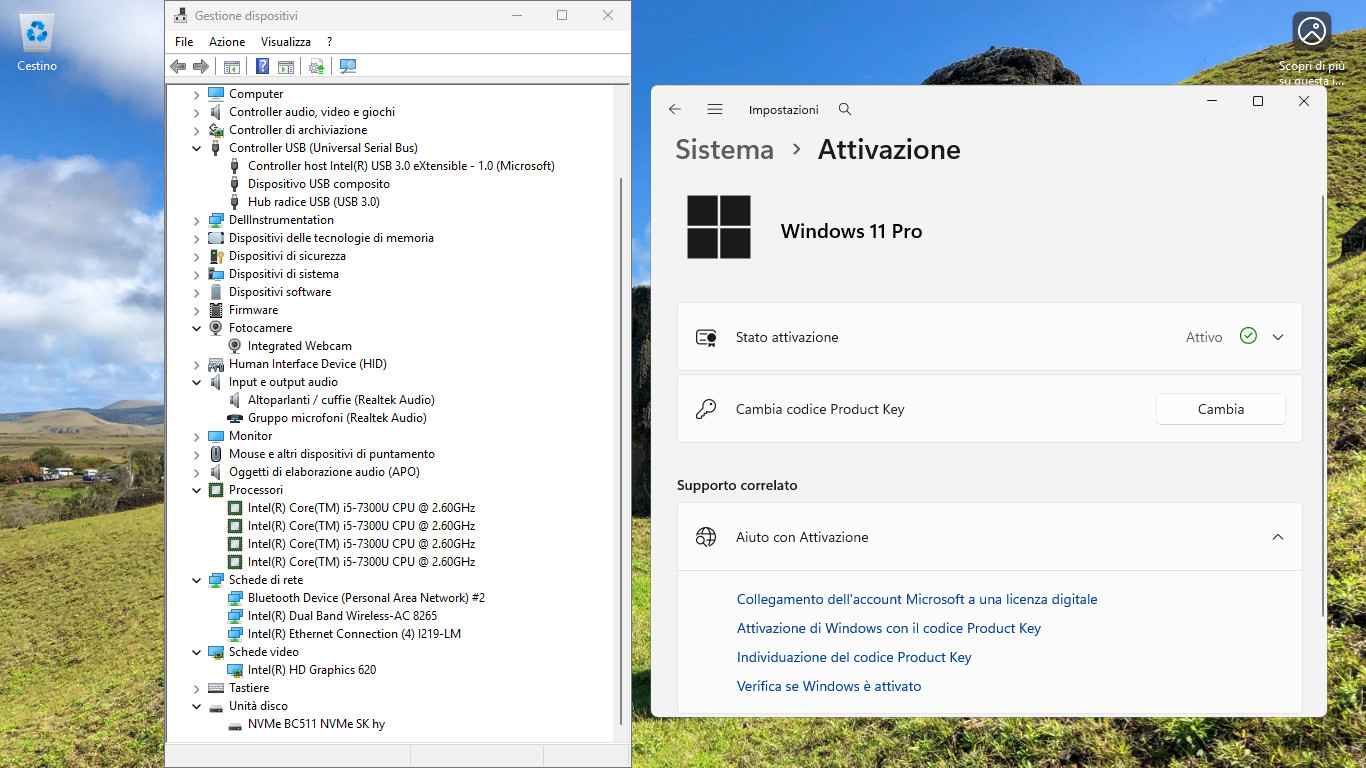Viewport: 1366px width, 768px height.
Task: Expand the Stato attivazione chevron
Action: [x=1278, y=337]
